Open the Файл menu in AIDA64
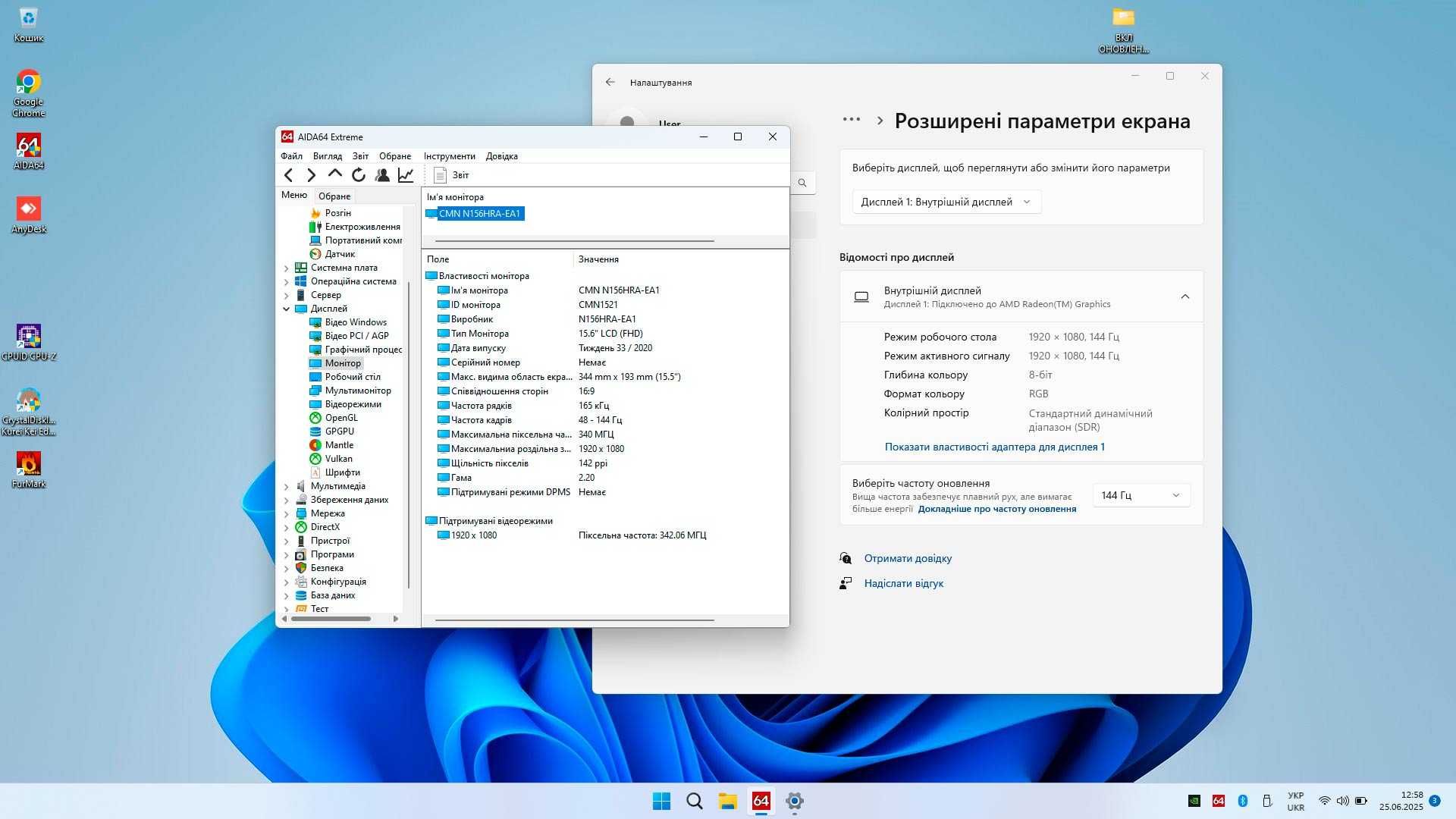This screenshot has width=1456, height=819. point(291,156)
